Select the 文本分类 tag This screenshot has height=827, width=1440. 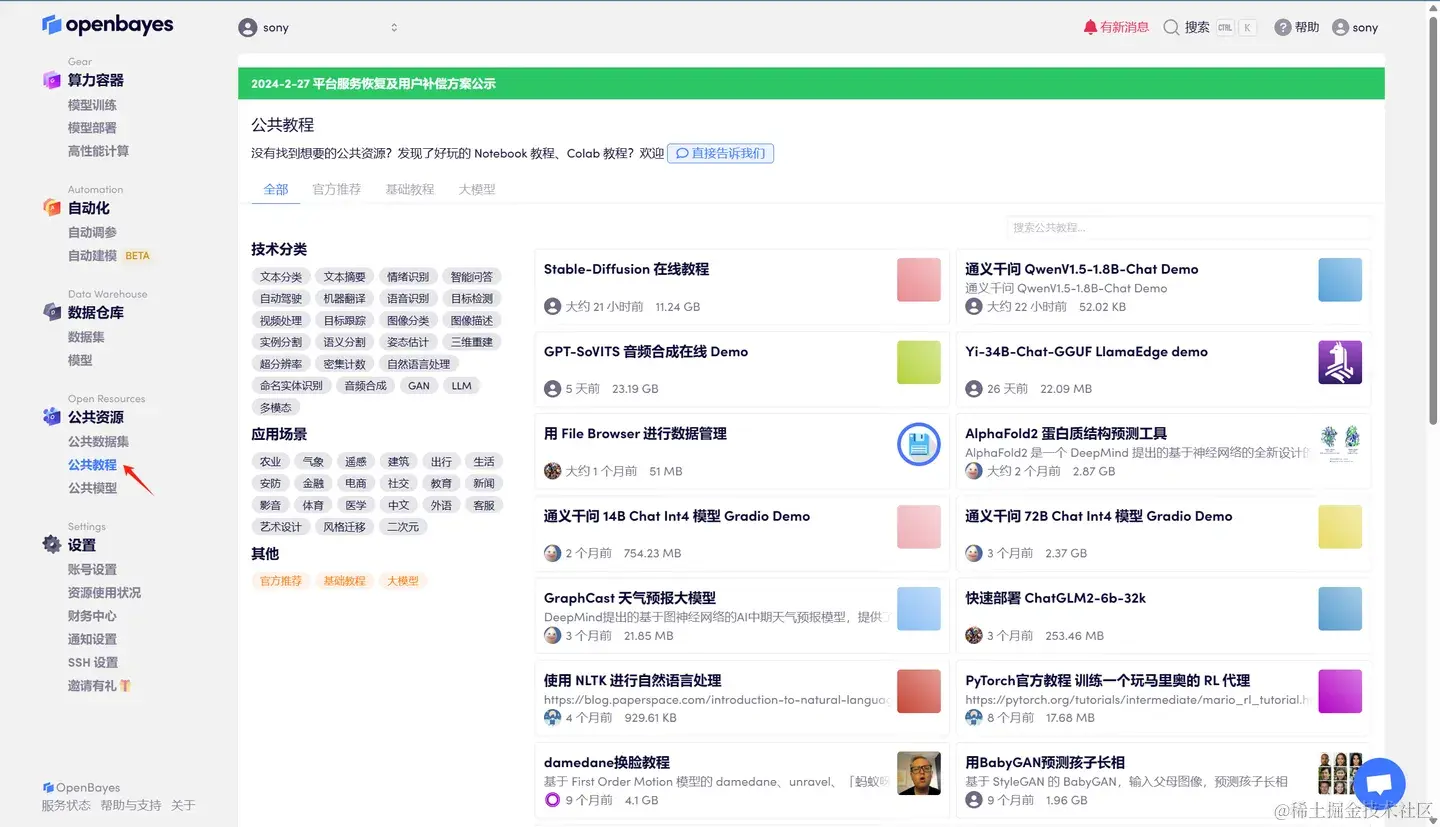pyautogui.click(x=281, y=277)
